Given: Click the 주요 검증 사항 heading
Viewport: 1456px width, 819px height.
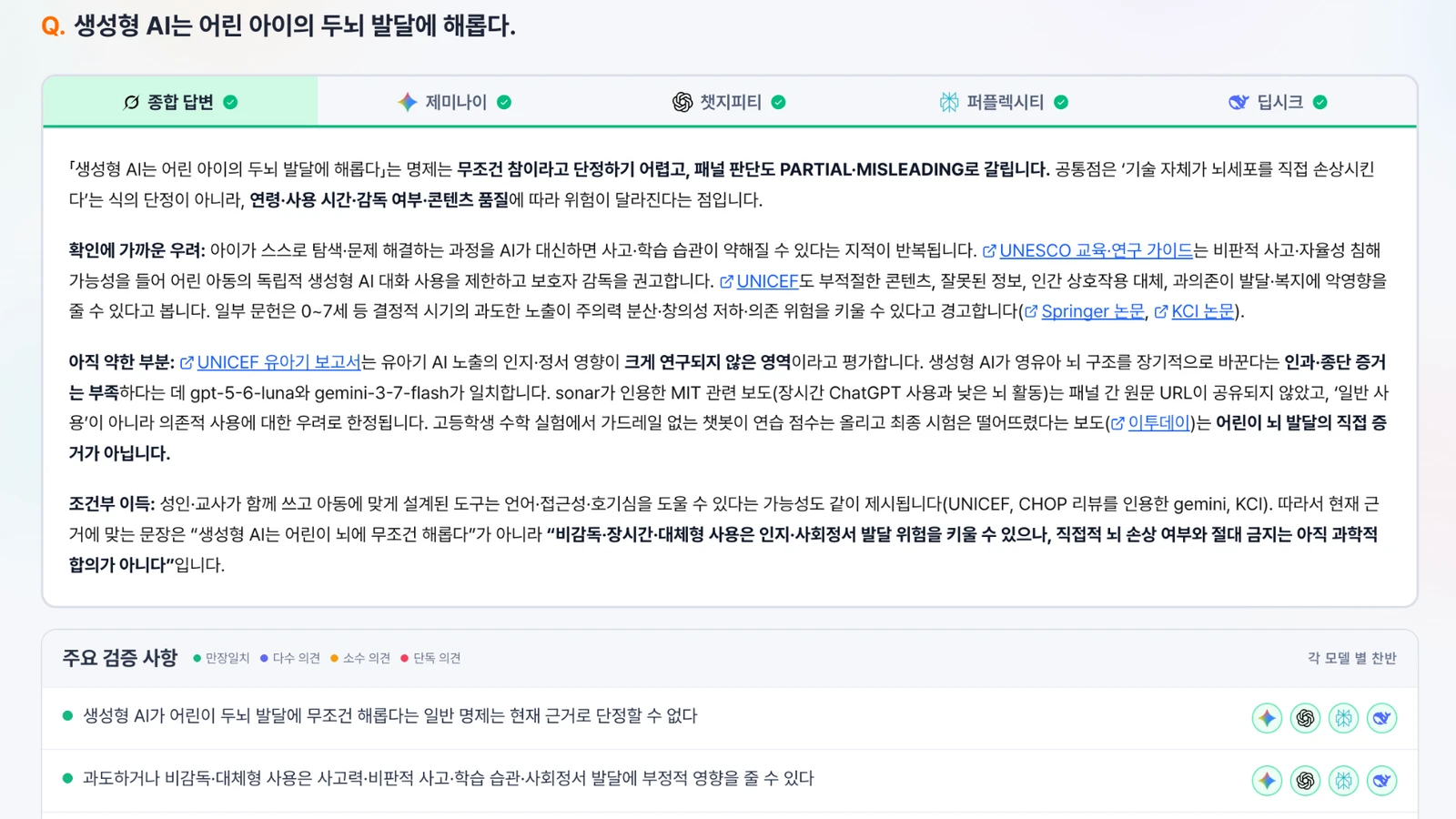Looking at the screenshot, I should point(119,658).
